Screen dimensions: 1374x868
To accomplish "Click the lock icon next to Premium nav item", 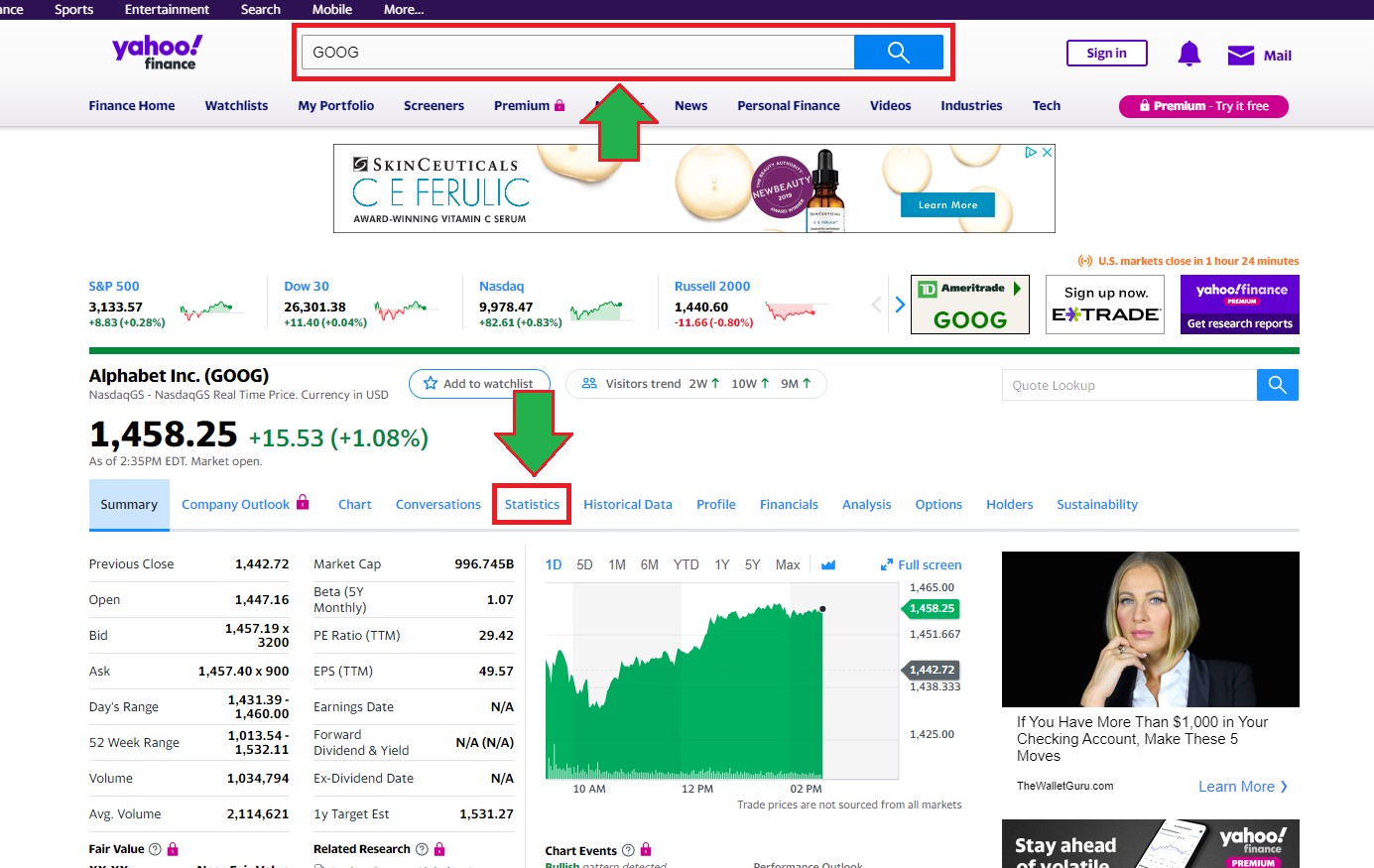I will (560, 105).
